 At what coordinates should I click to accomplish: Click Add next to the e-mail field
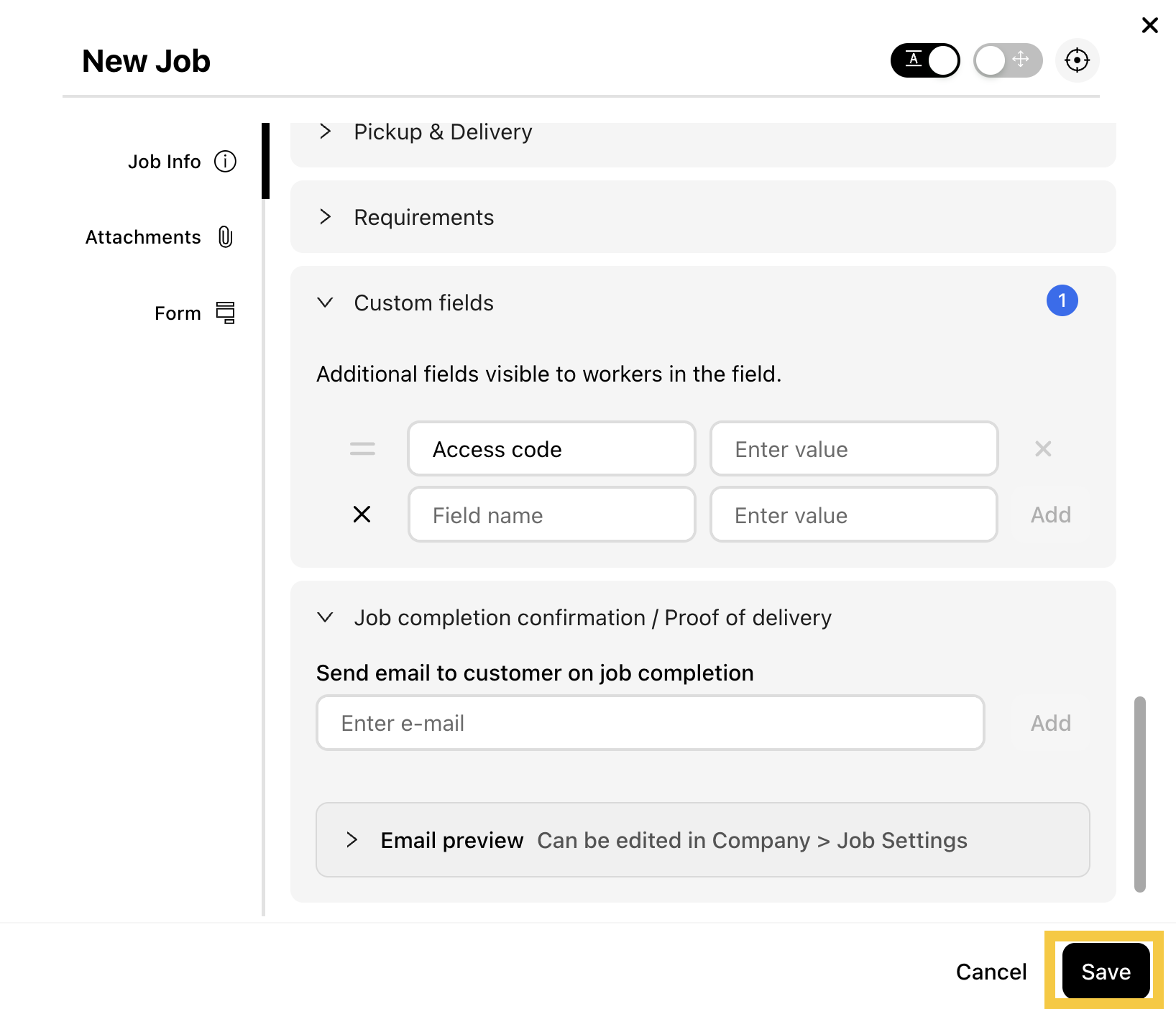(x=1051, y=723)
